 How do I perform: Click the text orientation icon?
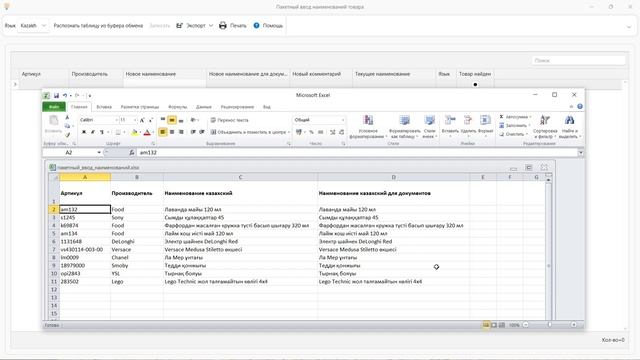click(x=194, y=120)
